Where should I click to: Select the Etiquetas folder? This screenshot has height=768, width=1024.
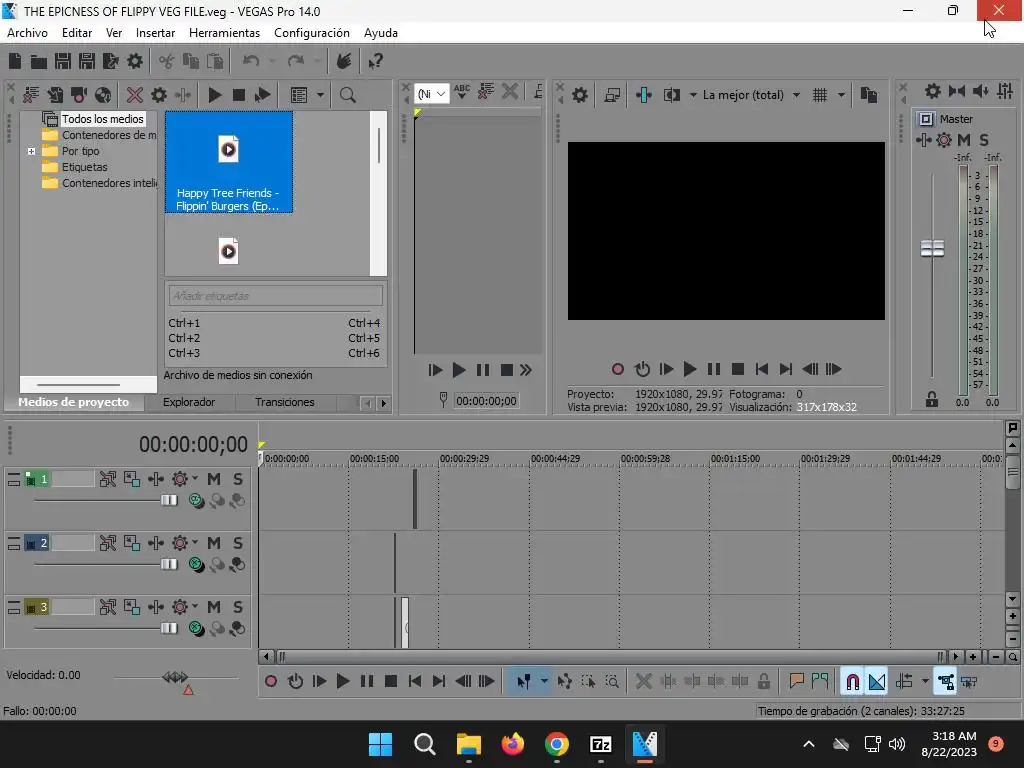pos(84,167)
